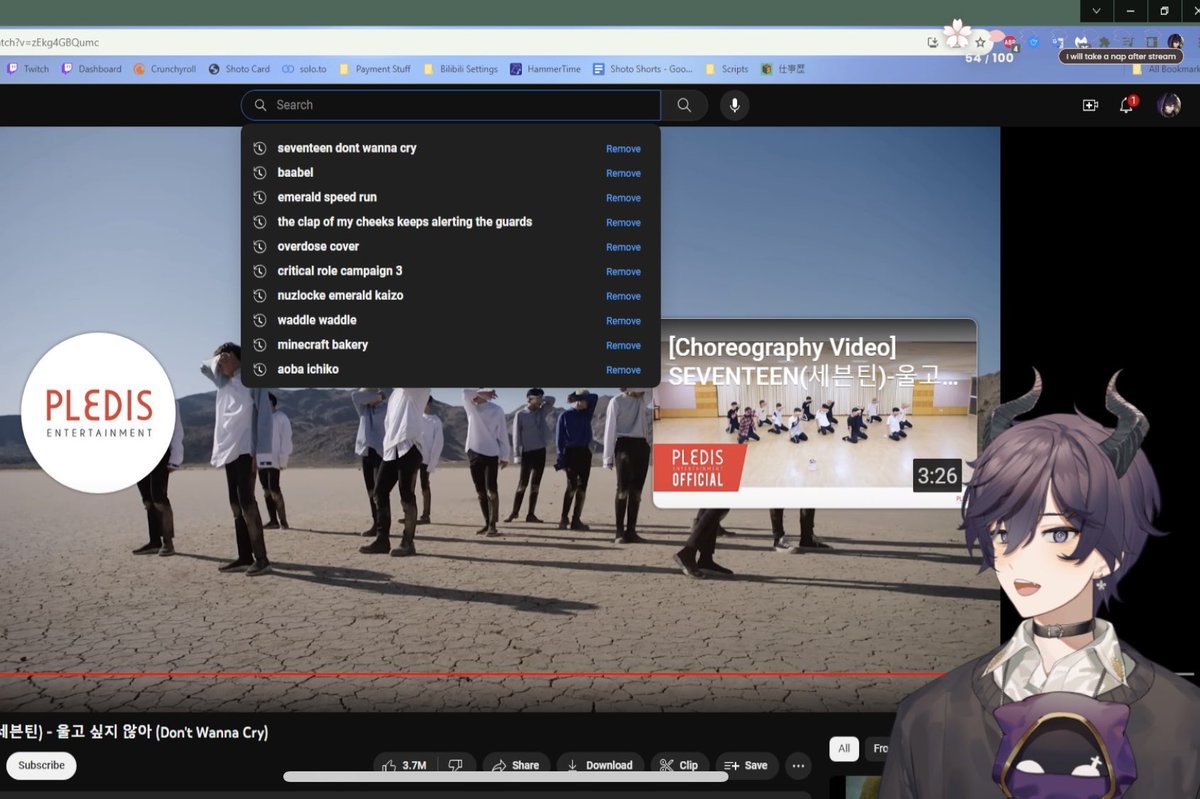The image size is (1200, 799).
Task: Select suggestion 'baabel'
Action: (x=295, y=173)
